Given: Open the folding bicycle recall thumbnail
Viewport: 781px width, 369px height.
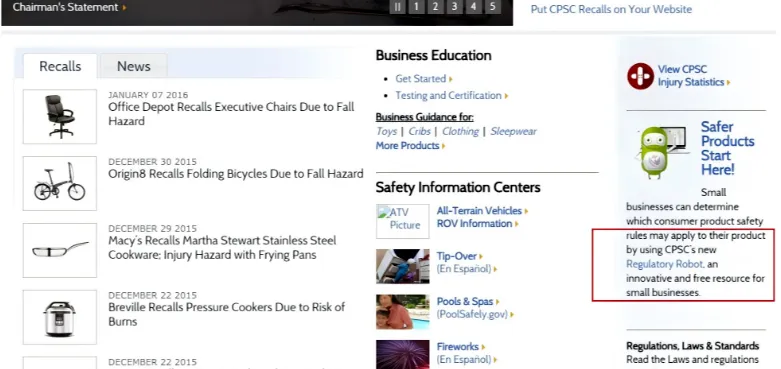Looking at the screenshot, I should click(60, 183).
